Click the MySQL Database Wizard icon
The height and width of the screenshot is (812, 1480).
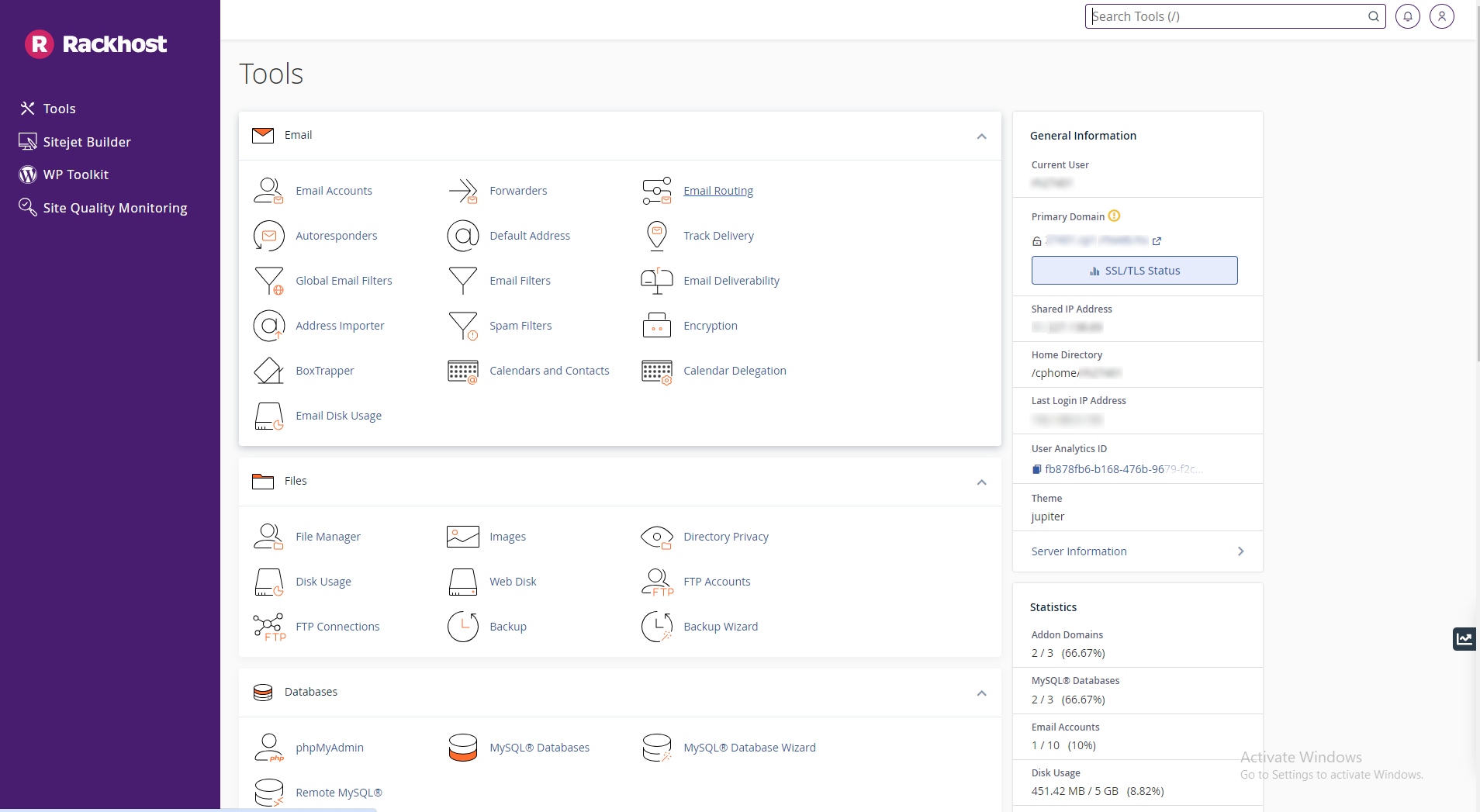pyautogui.click(x=657, y=748)
